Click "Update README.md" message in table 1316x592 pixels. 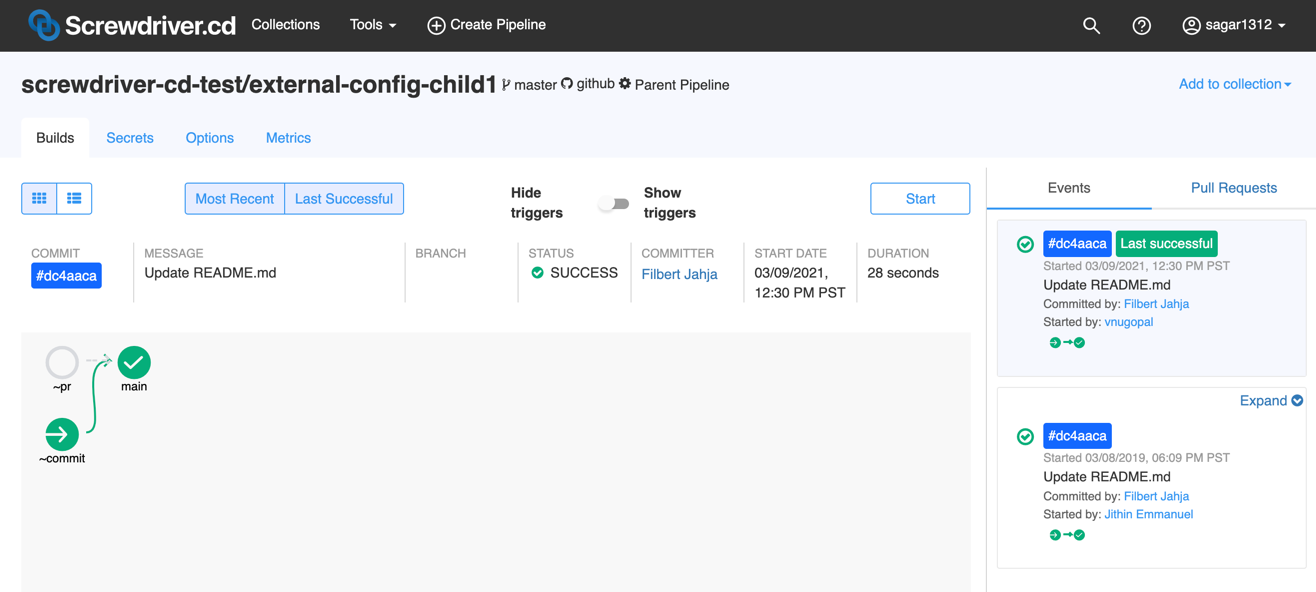[210, 273]
